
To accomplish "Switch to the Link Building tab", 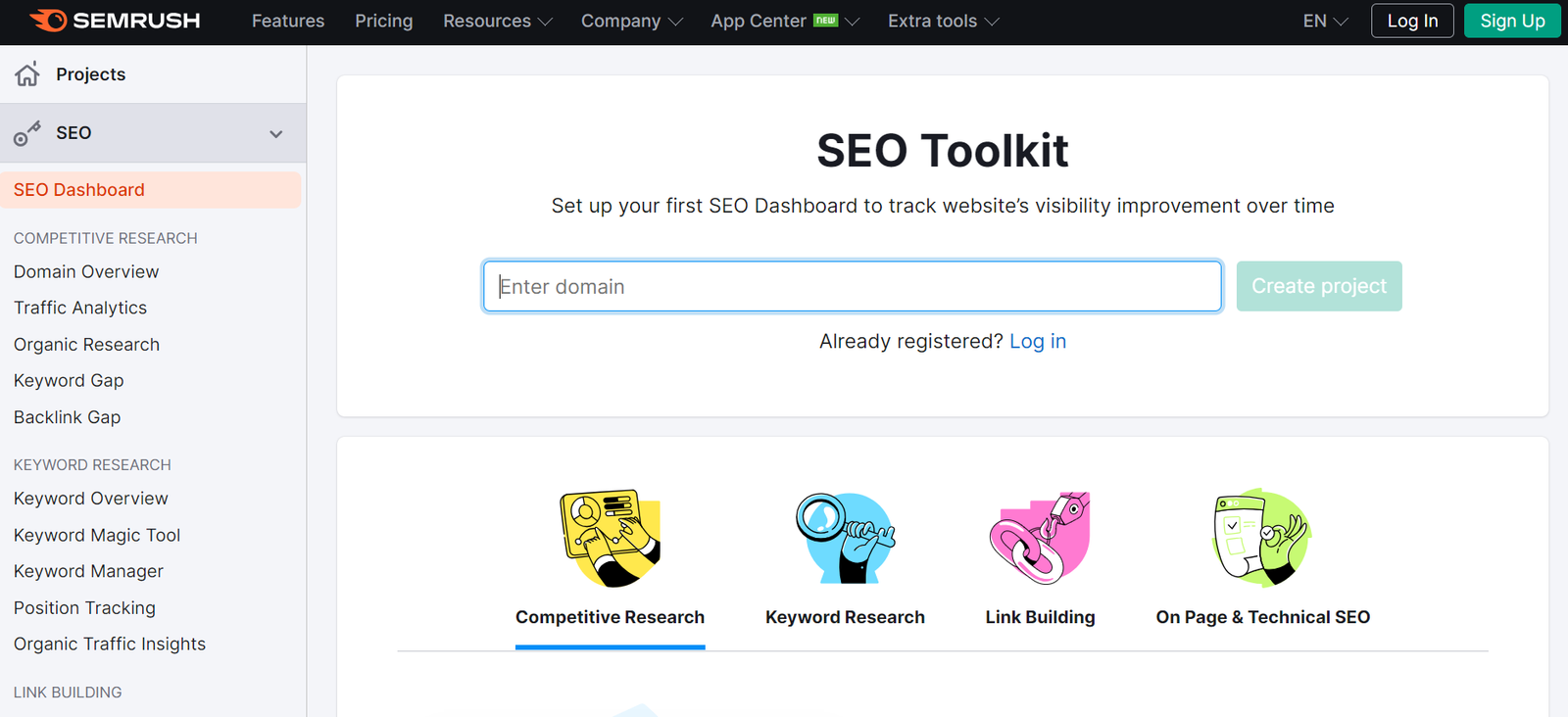I will (1040, 617).
